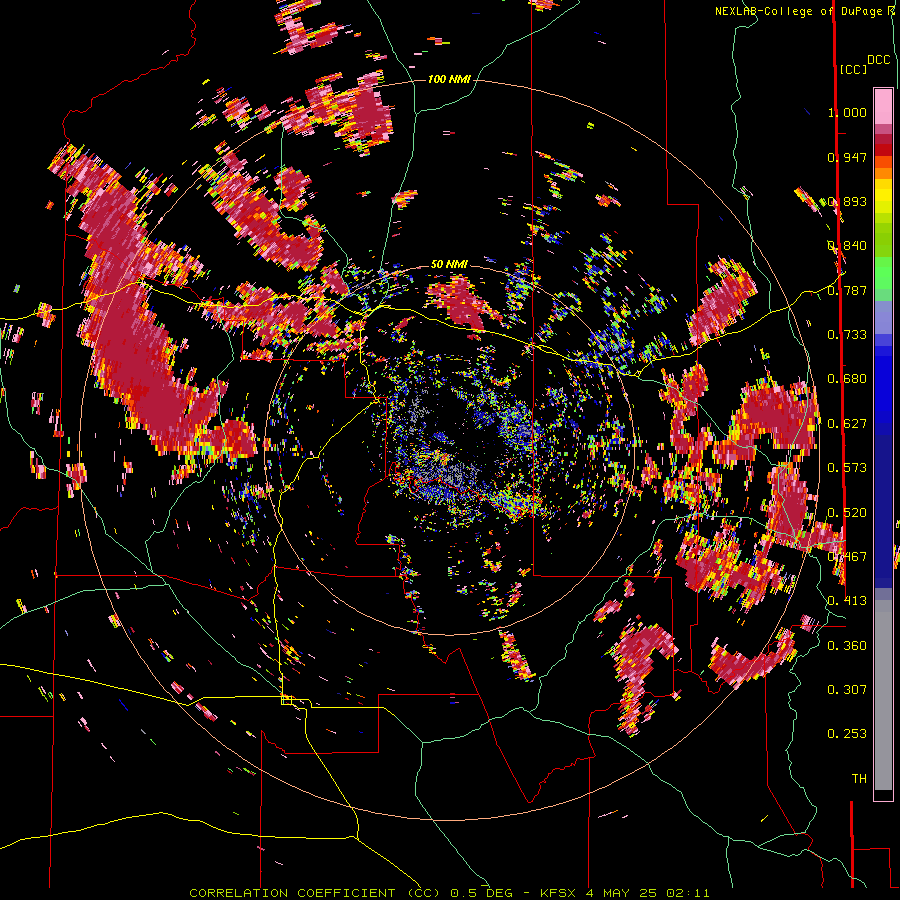Select the 0.787 legend value
This screenshot has height=900, width=900.
(x=847, y=290)
